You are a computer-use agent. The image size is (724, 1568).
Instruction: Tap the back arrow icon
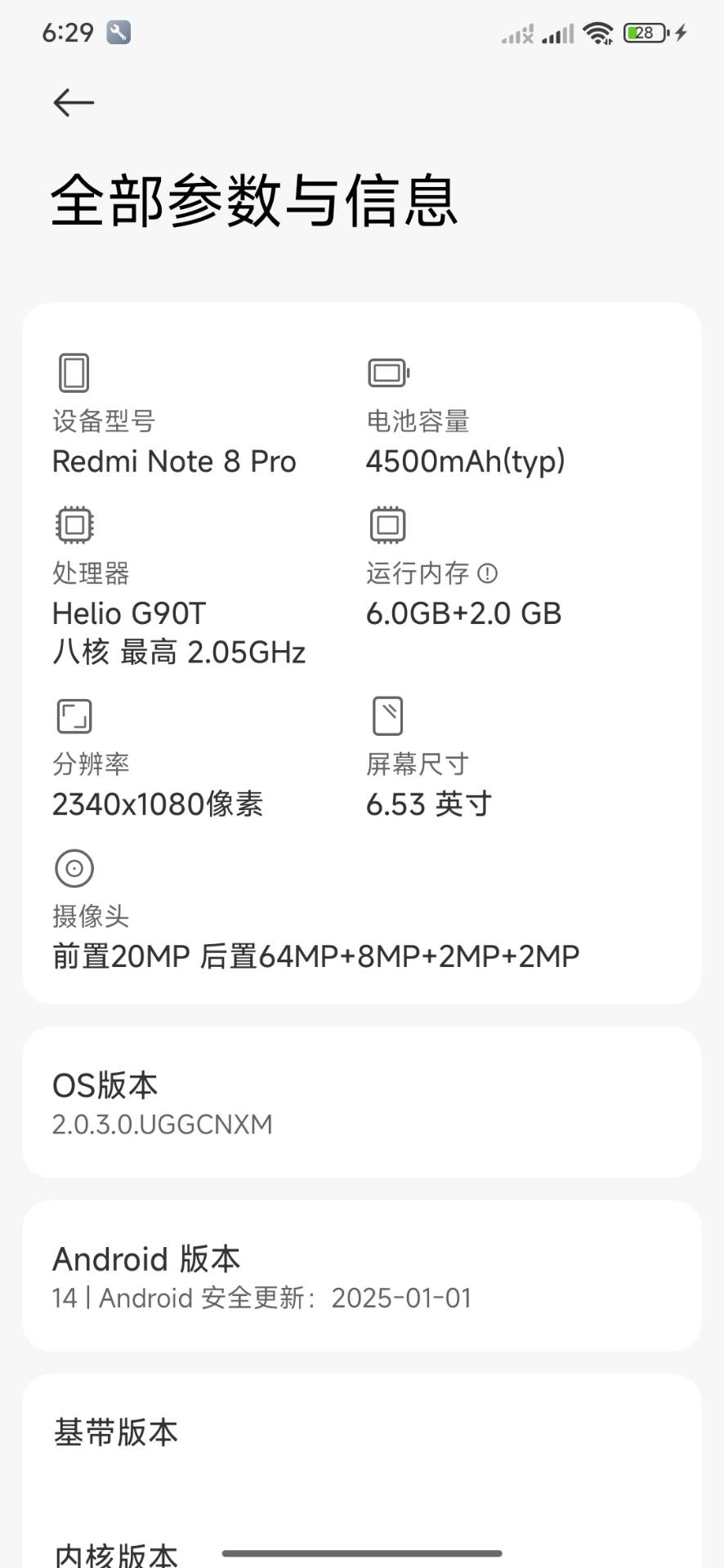pos(74,103)
